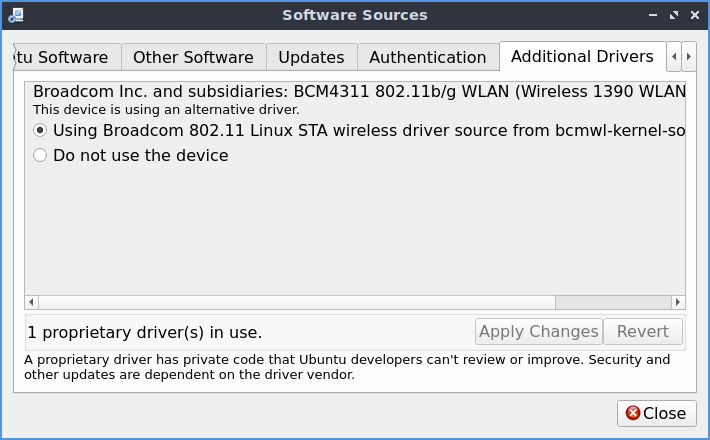Select "Do not use the device" option
710x440 pixels.
(40, 155)
